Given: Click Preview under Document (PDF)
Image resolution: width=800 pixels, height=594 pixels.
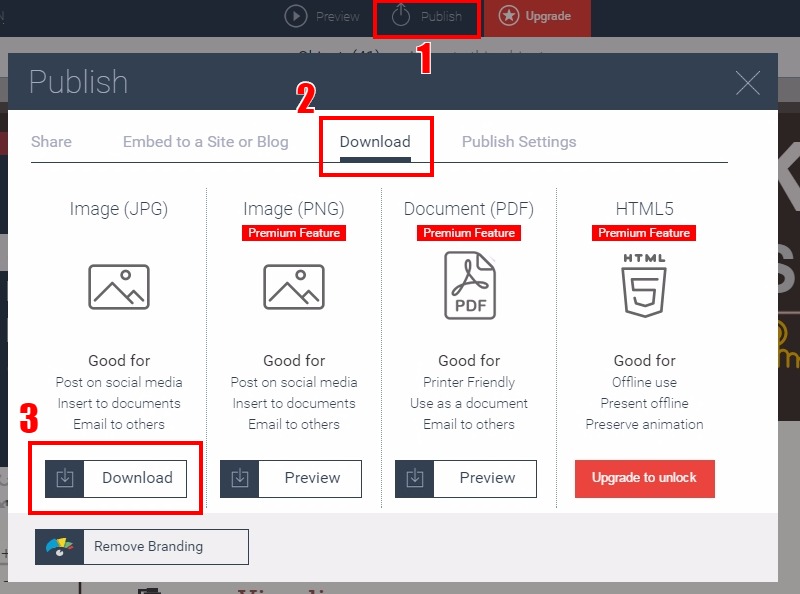Looking at the screenshot, I should tap(466, 479).
